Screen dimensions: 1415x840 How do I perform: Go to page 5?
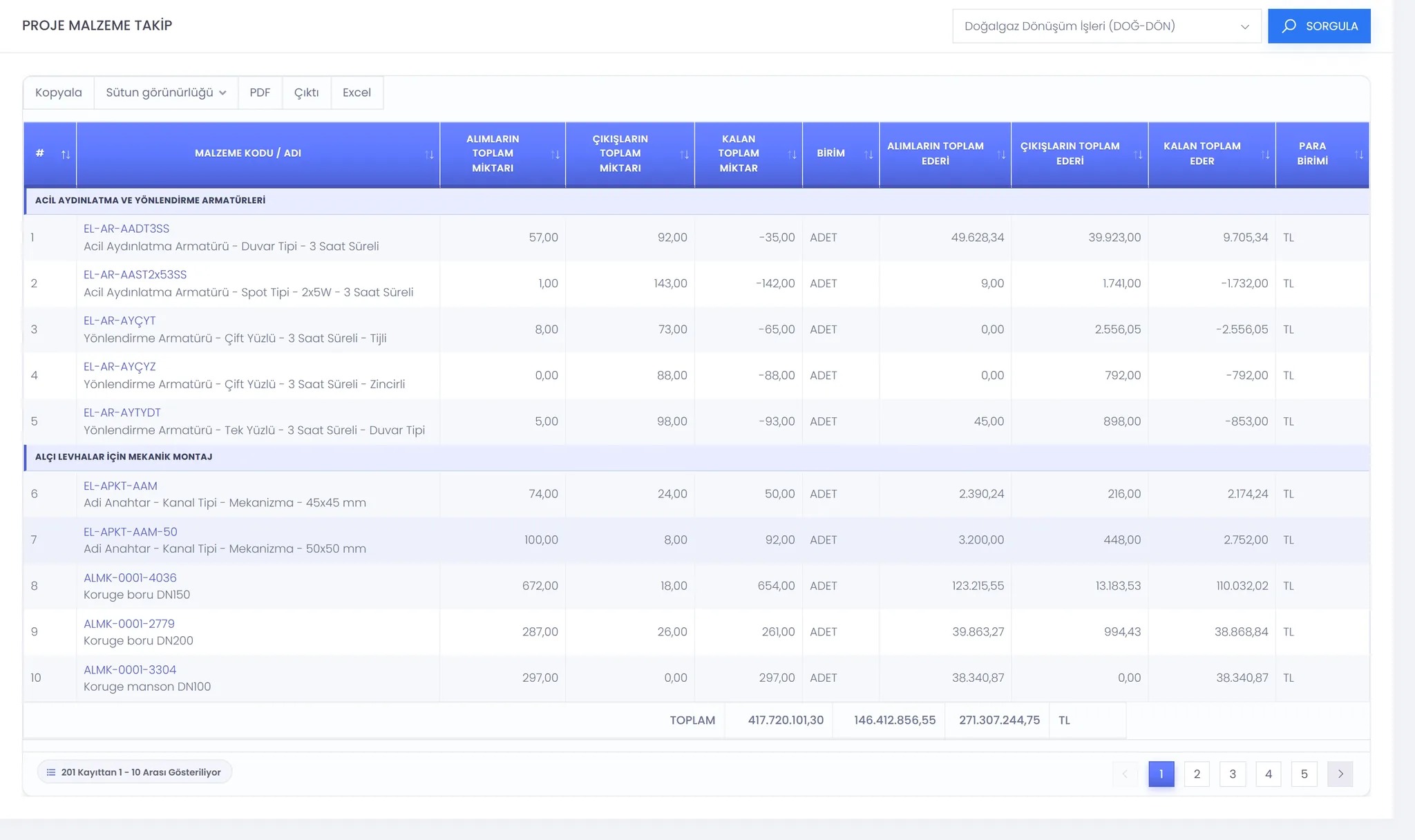(x=1304, y=774)
